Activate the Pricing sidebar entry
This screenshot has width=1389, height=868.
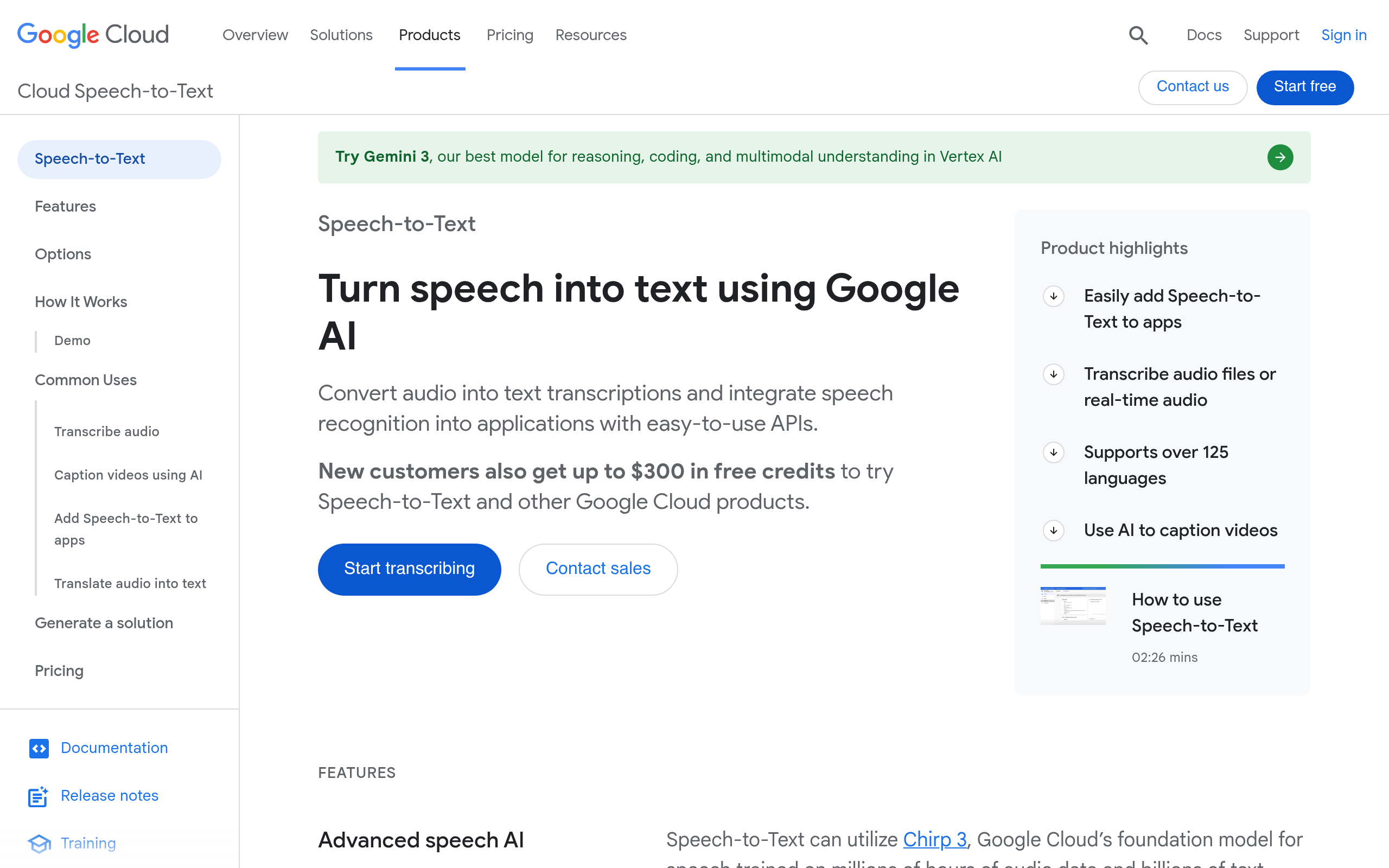click(x=59, y=671)
